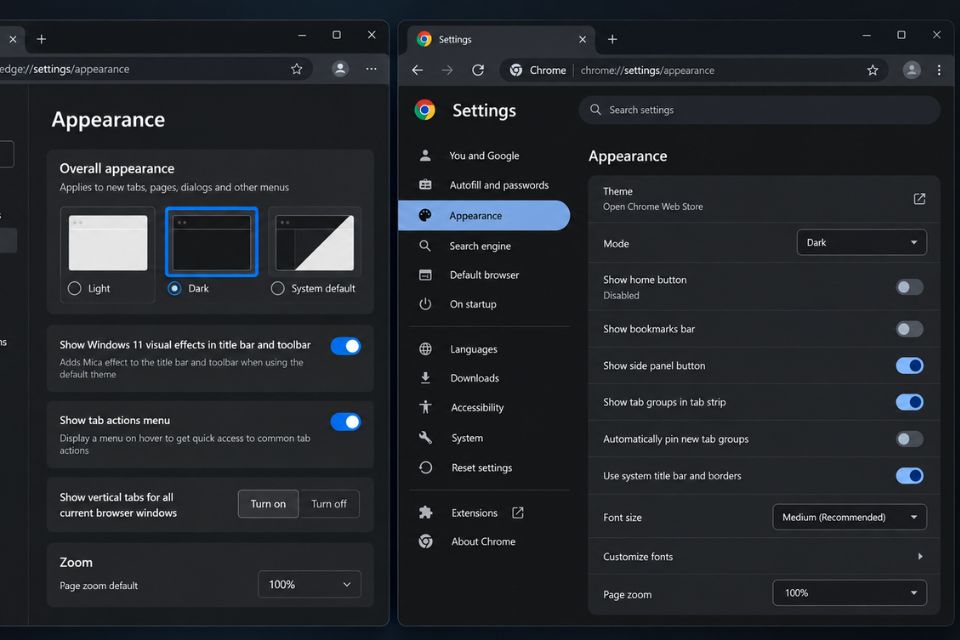Click the Chrome address bar URL

coord(647,70)
